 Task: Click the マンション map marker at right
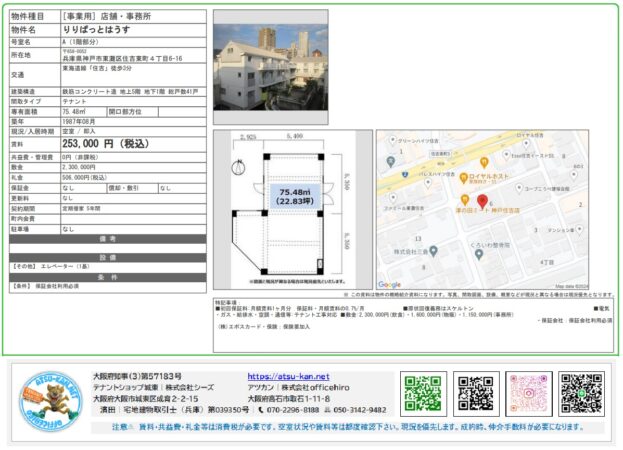click(x=579, y=229)
